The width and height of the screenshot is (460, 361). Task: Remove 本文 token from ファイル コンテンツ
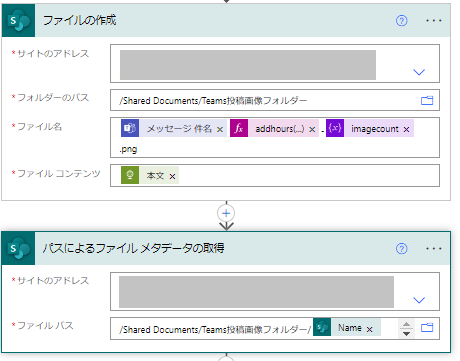pos(172,176)
